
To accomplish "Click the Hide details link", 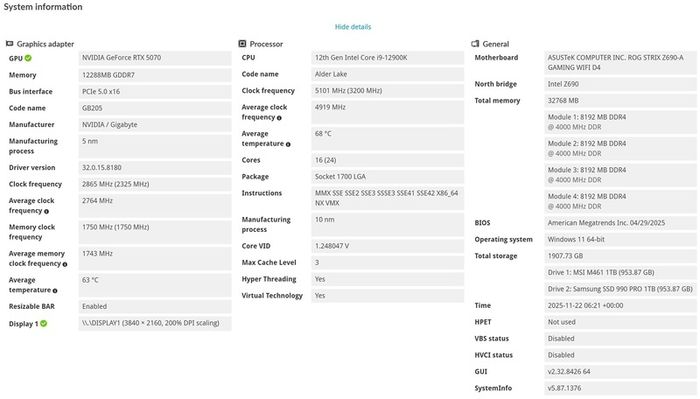I will (x=353, y=27).
